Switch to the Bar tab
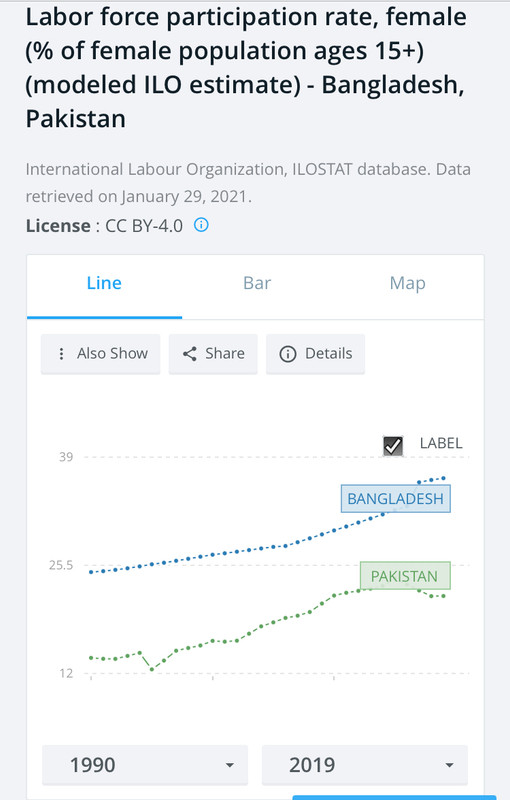The image size is (510, 800). [x=257, y=283]
